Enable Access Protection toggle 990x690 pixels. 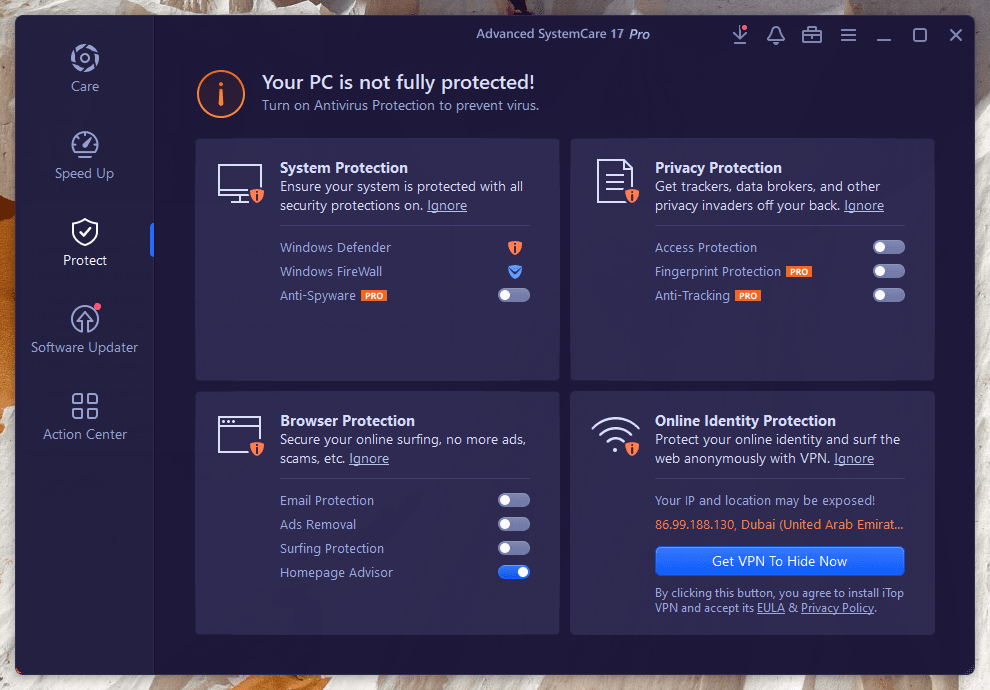pyautogui.click(x=888, y=247)
